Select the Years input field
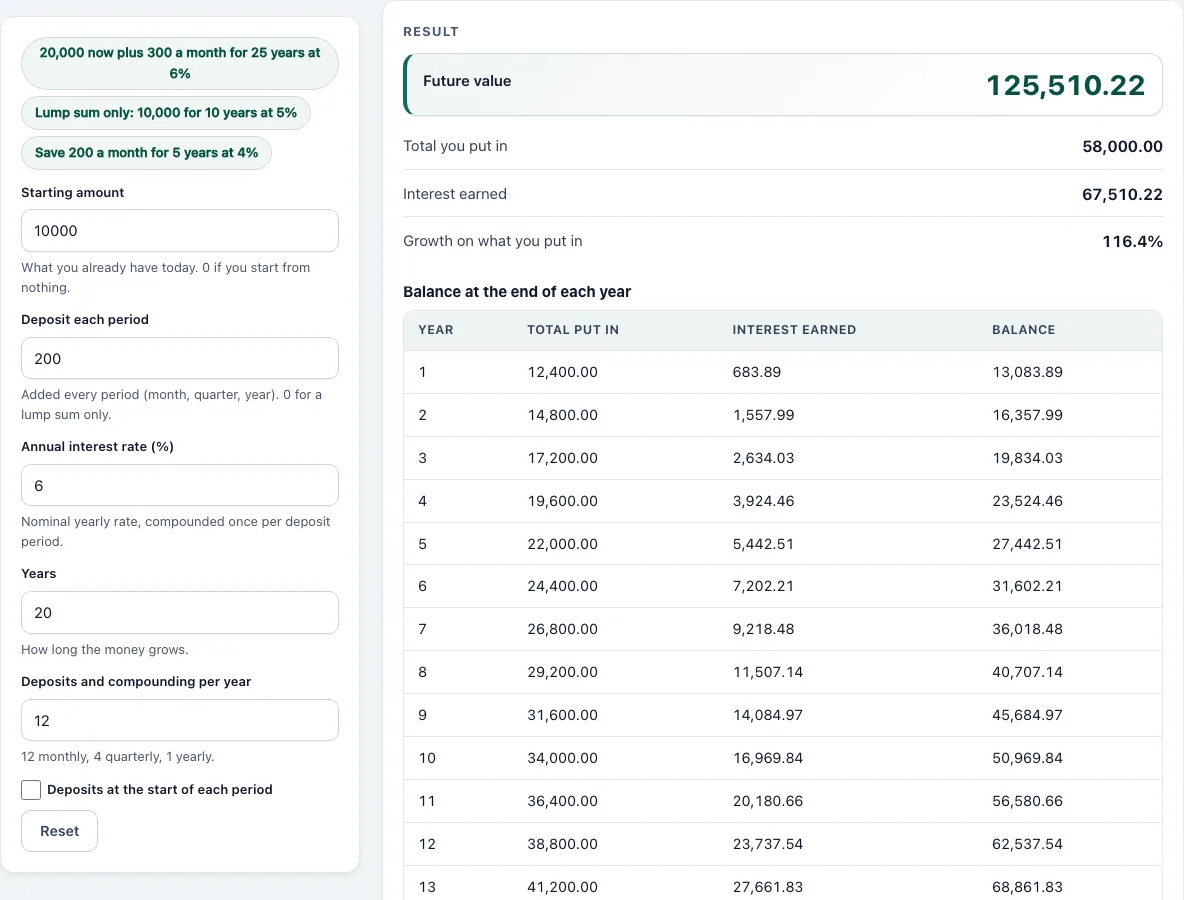The image size is (1184, 900). (180, 612)
